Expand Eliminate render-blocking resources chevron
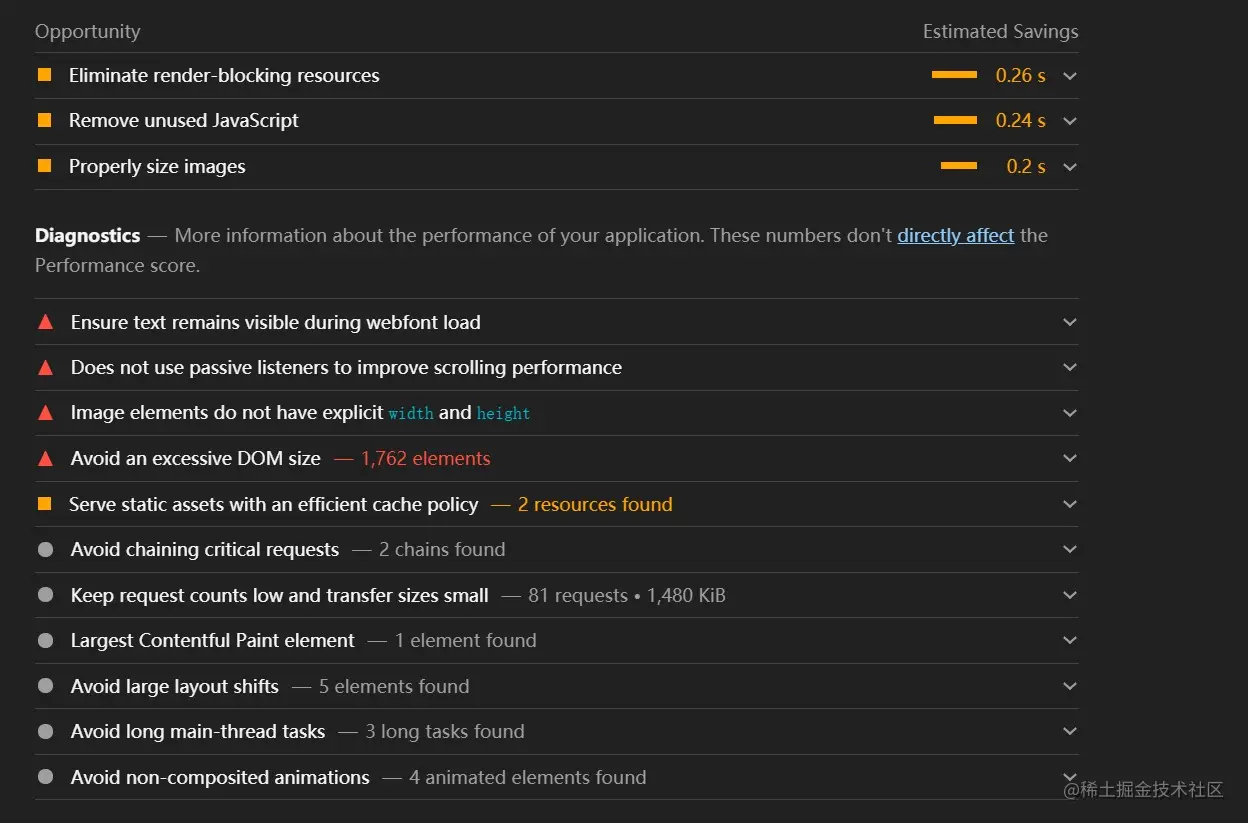 coord(1070,76)
